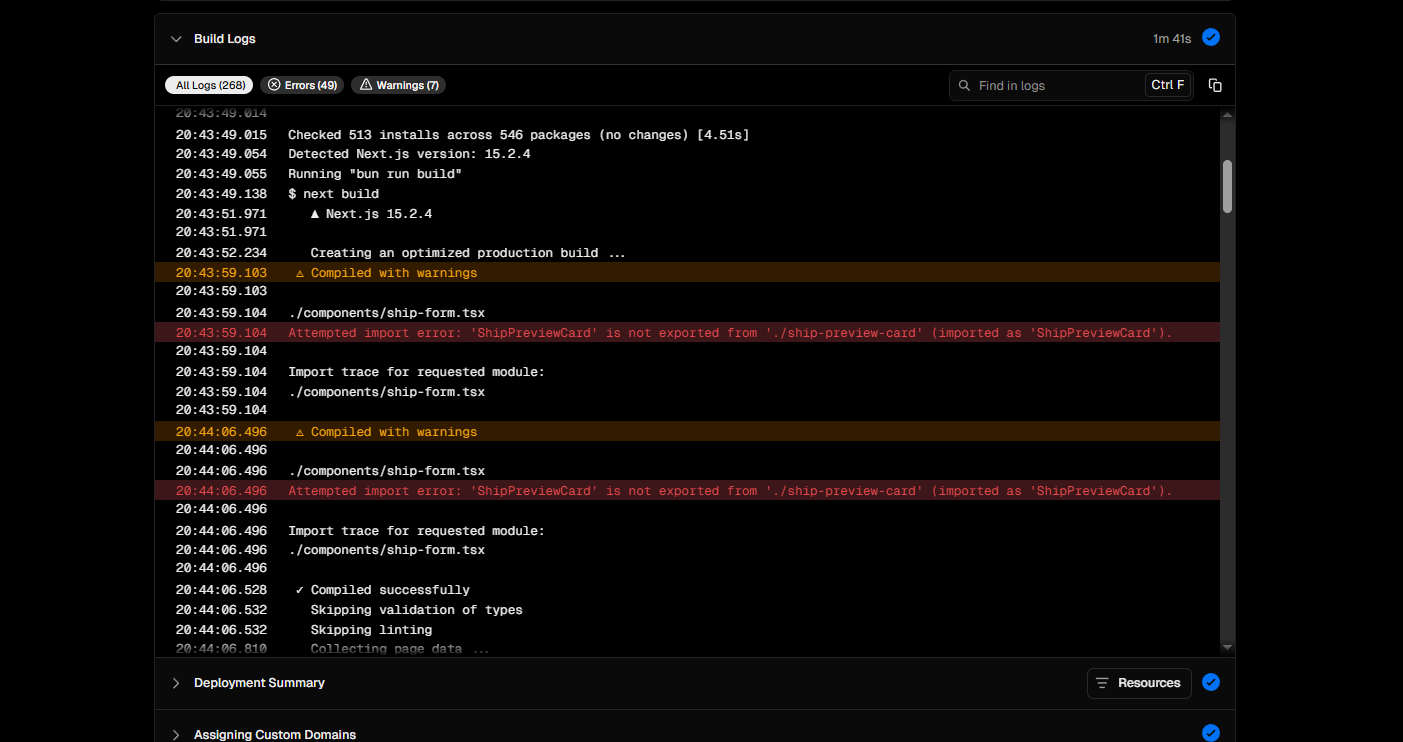Collapse the Build Logs section chevron

point(176,39)
